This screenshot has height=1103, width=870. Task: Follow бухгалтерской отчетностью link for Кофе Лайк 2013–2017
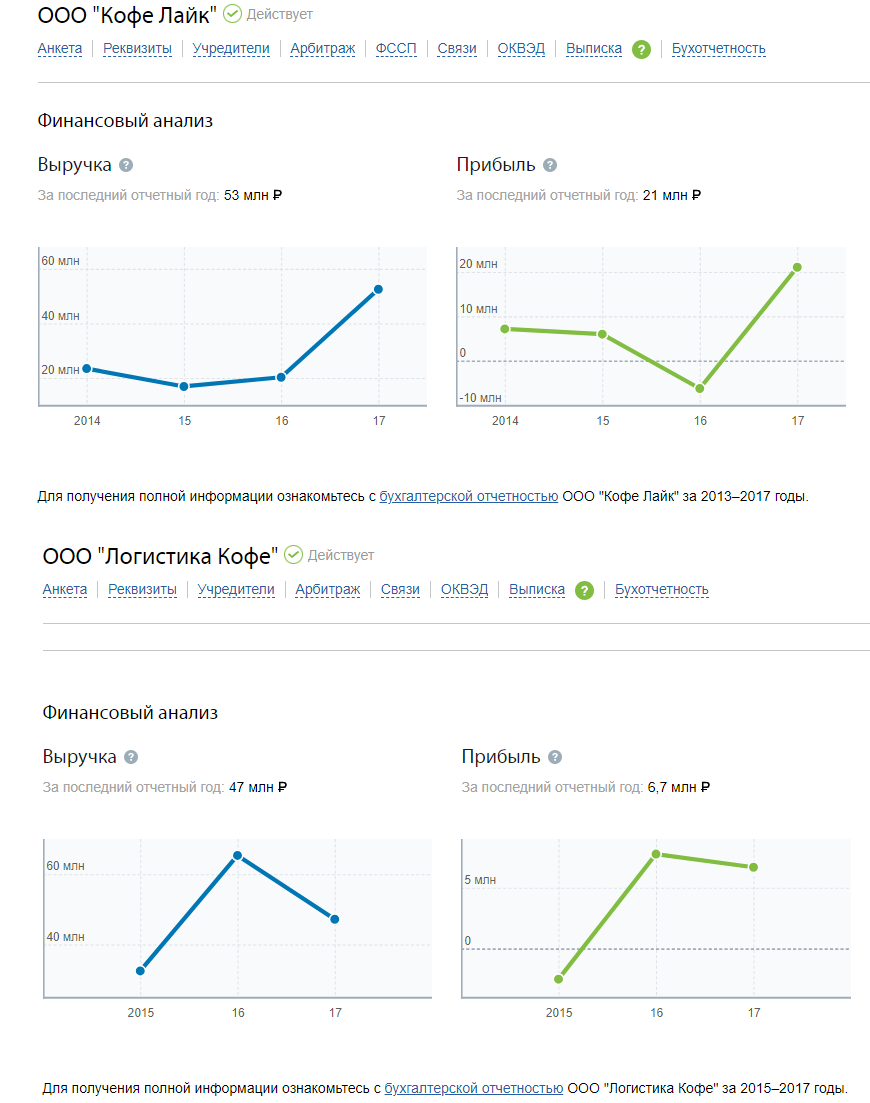coord(468,496)
